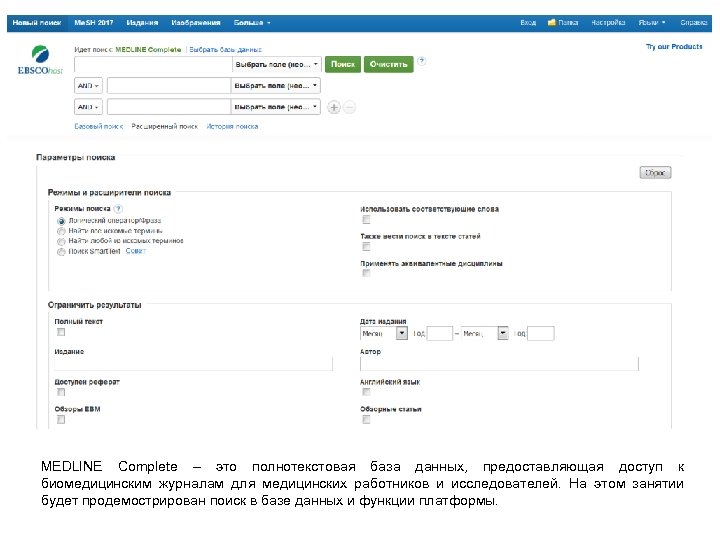
Task: Open Настройки in the top bar
Action: point(608,22)
